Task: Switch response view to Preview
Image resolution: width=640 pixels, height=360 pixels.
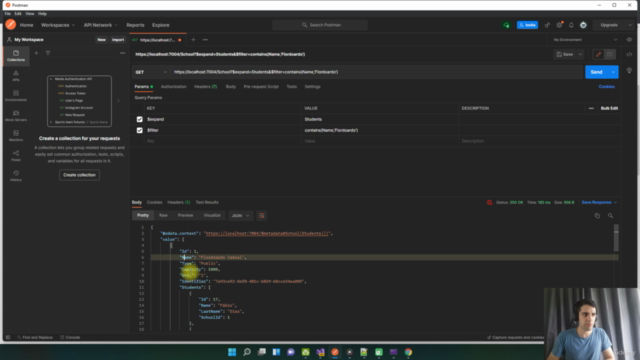Action: pyautogui.click(x=185, y=215)
